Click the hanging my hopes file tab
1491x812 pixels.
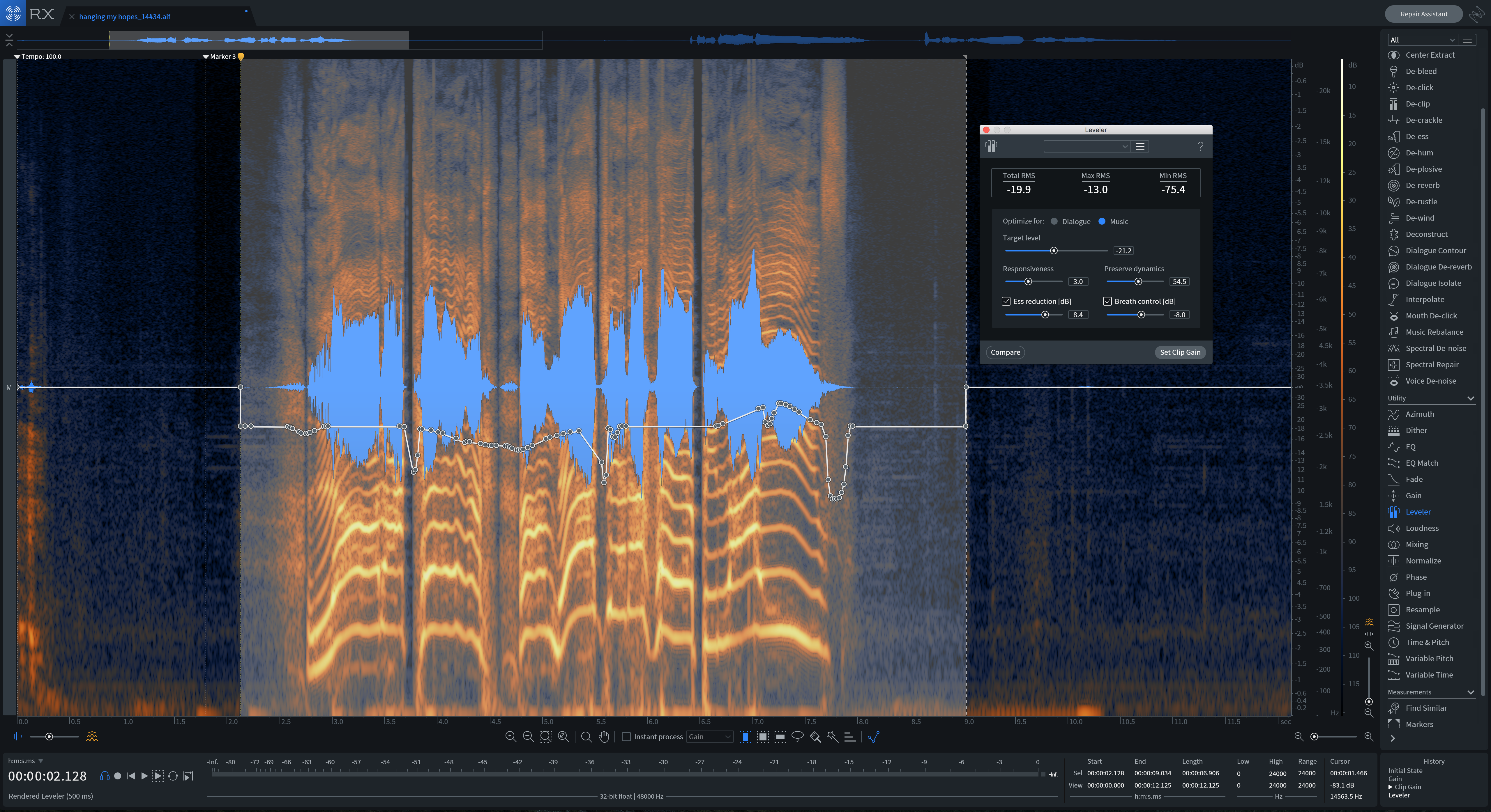point(125,17)
